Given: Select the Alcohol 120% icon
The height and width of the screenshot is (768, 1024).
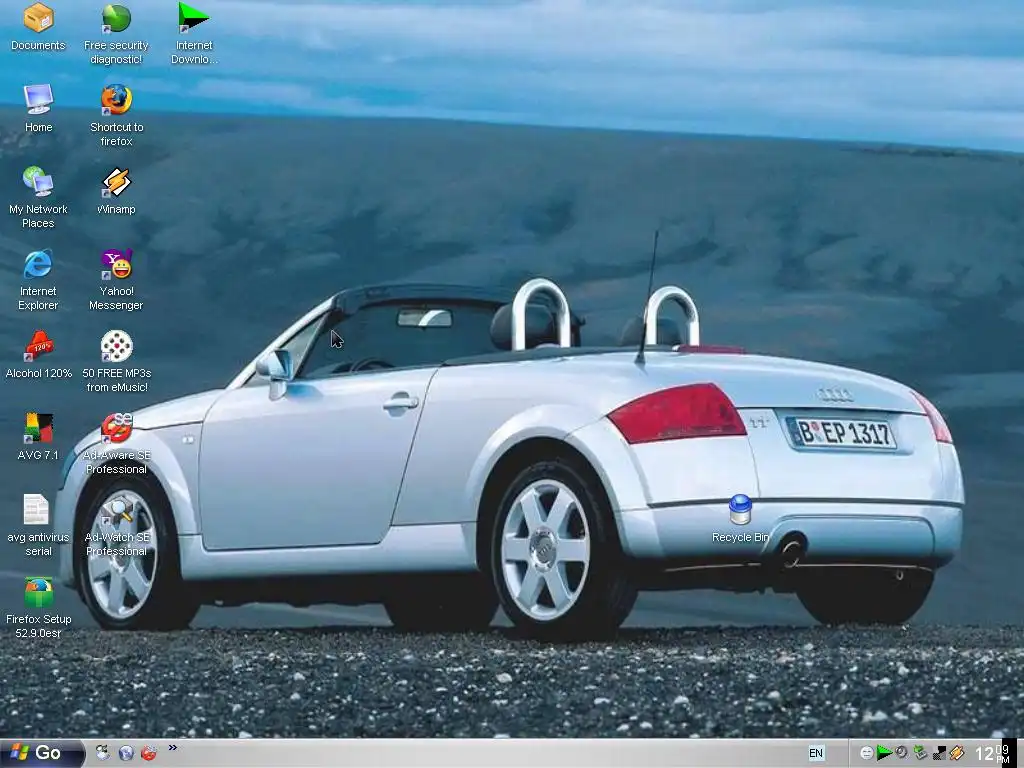Looking at the screenshot, I should [x=39, y=355].
